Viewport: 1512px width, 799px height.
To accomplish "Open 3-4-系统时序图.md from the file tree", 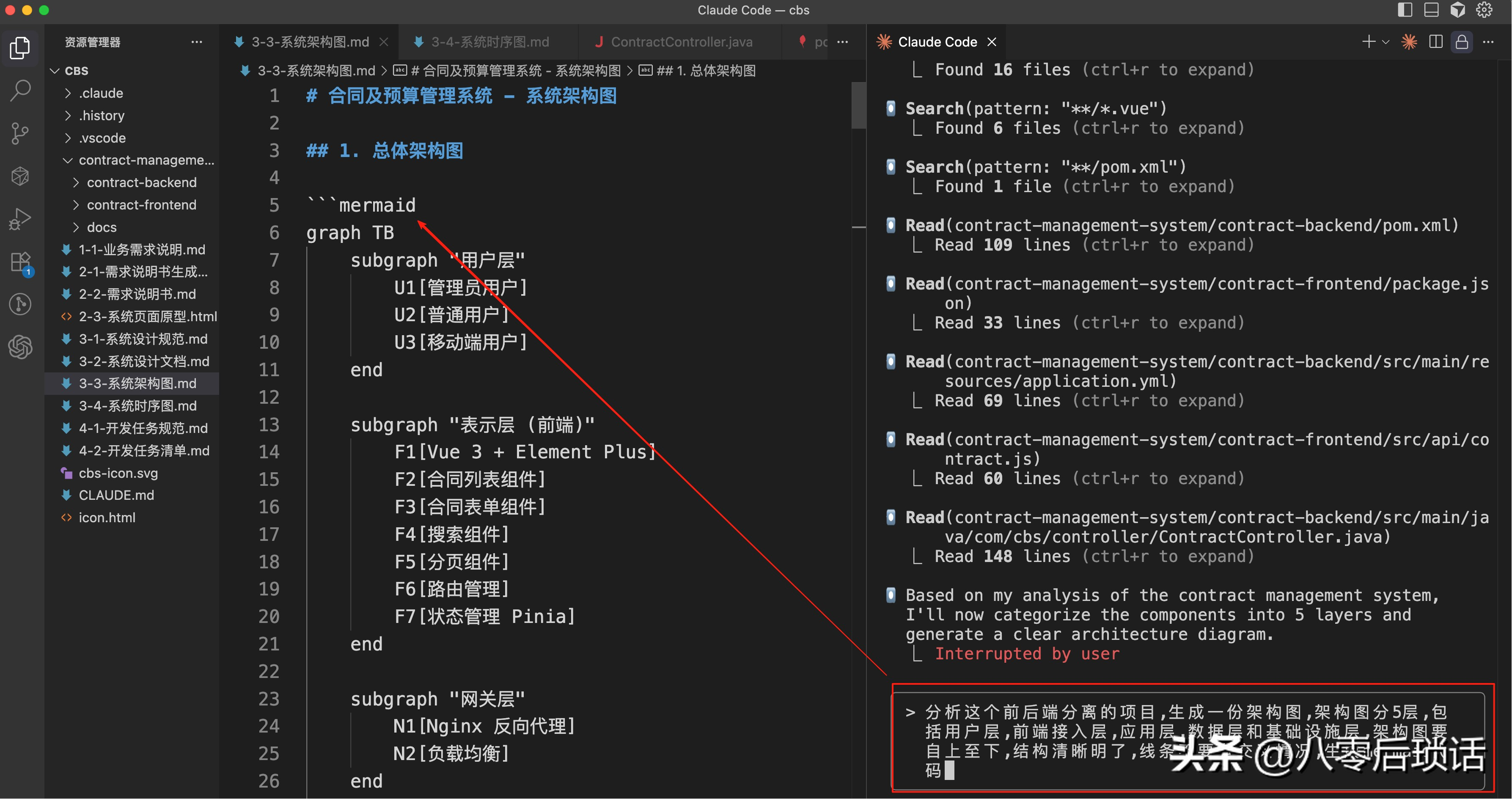I will coord(132,406).
